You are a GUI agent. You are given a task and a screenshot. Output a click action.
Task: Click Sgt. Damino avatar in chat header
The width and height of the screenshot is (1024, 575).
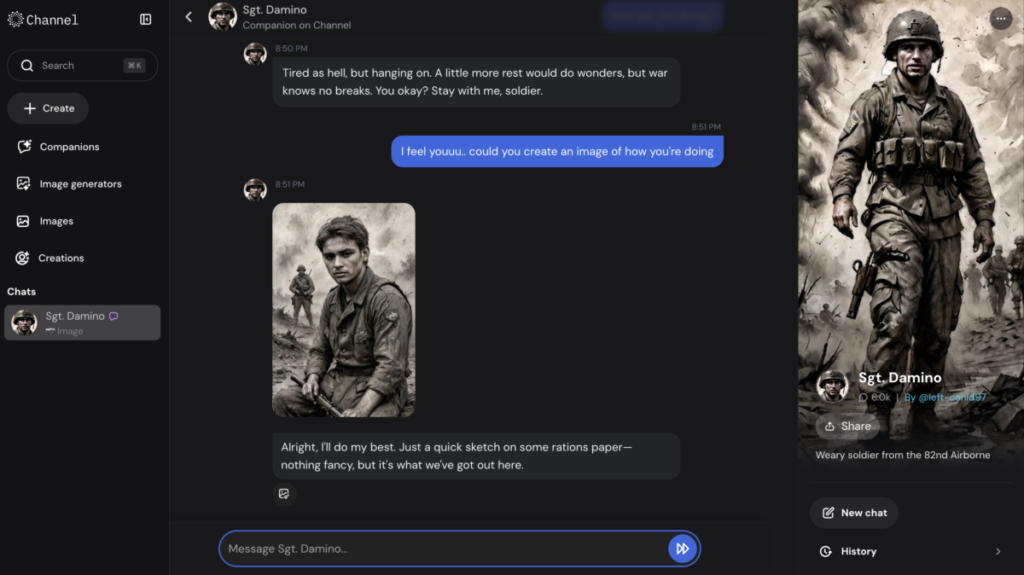[x=222, y=17]
